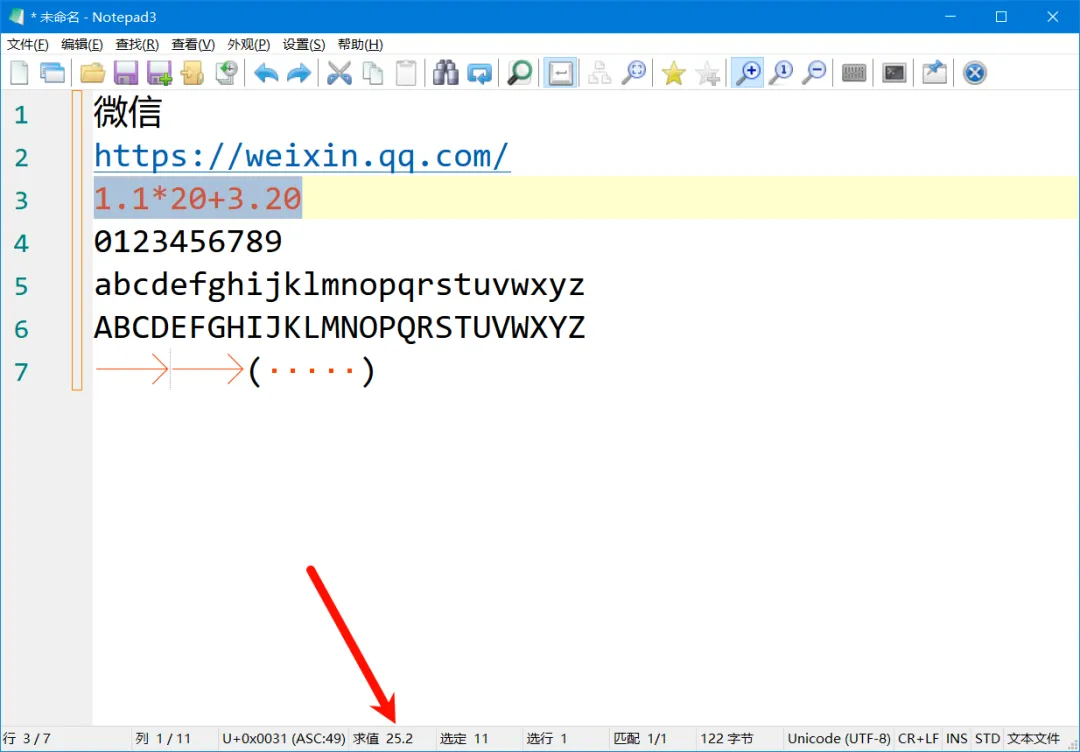Click the Copy pages icon
This screenshot has height=752, width=1080.
point(373,73)
